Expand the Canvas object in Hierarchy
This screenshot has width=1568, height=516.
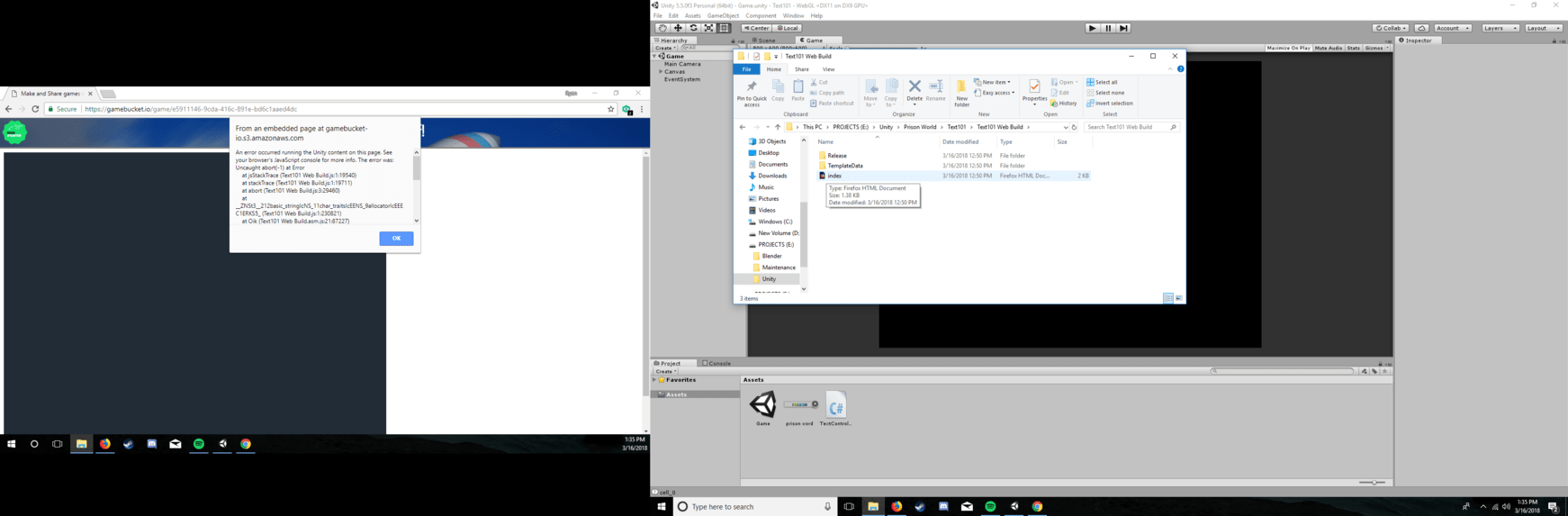(662, 72)
